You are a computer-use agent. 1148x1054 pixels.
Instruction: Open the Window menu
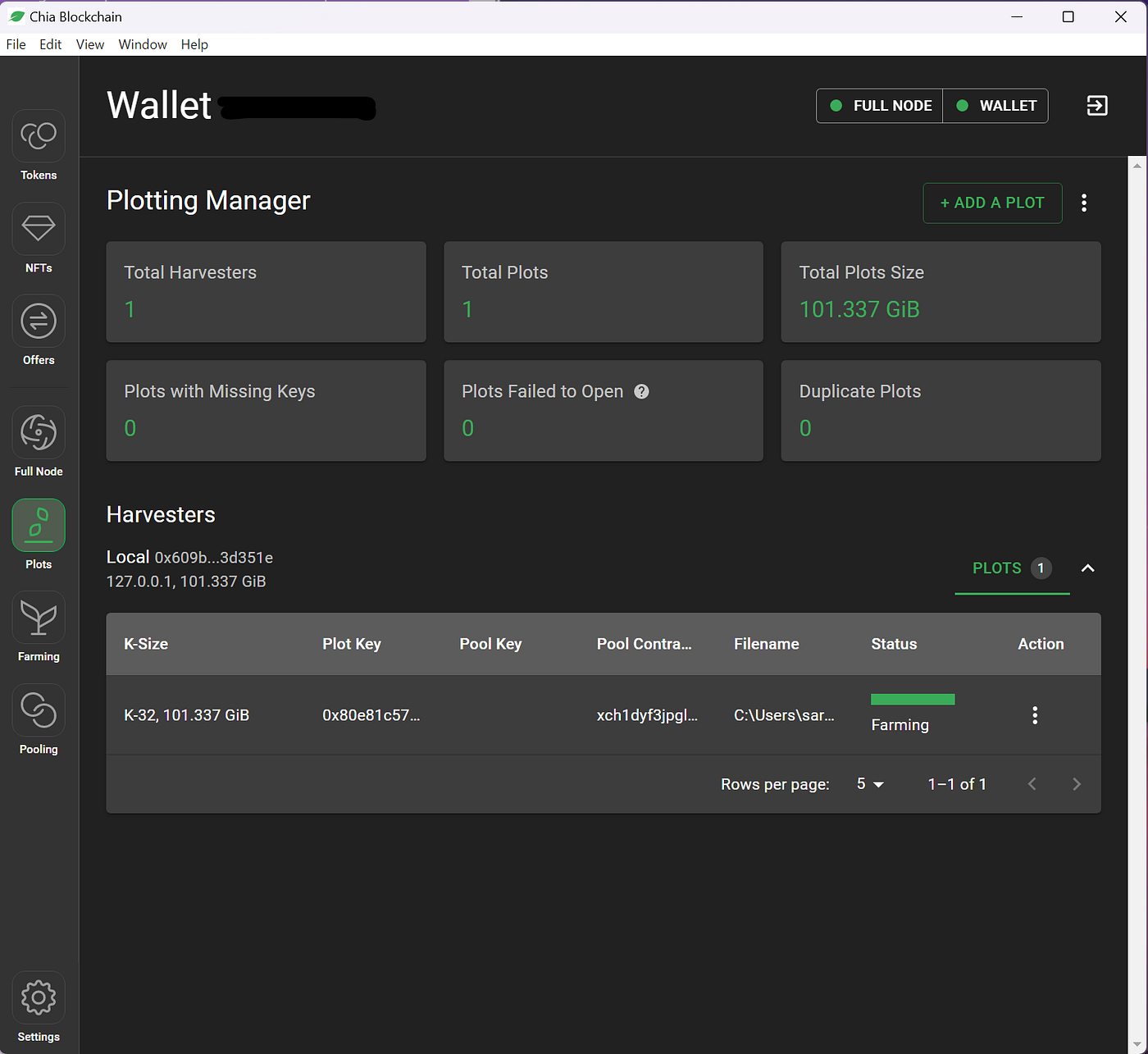point(143,44)
